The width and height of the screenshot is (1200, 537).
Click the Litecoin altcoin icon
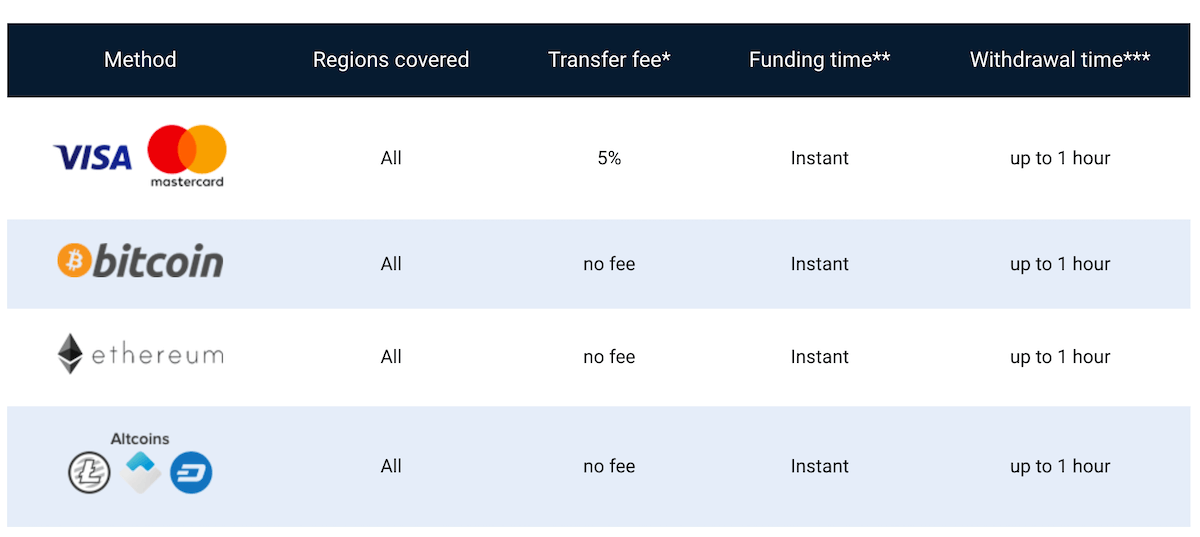click(88, 473)
